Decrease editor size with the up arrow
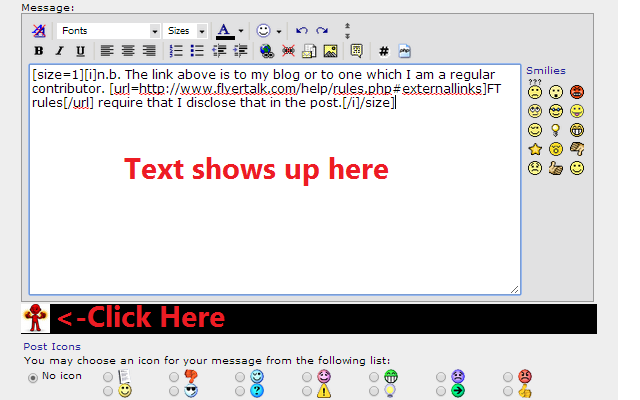The height and width of the screenshot is (400, 640). 347,26
